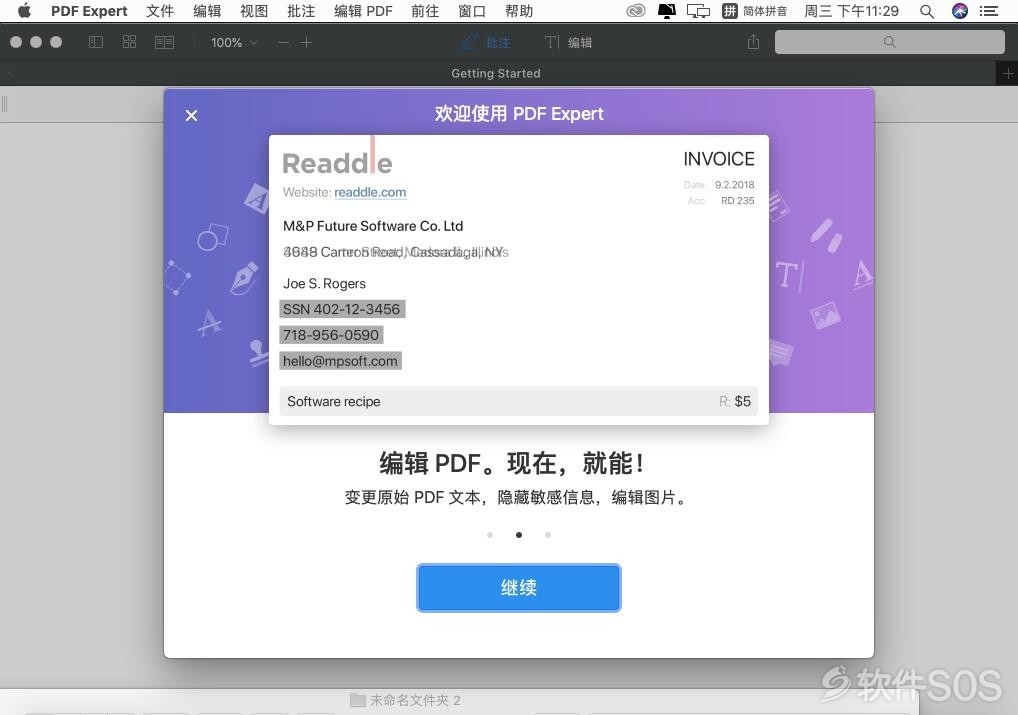Open the 窗口 menu
The width and height of the screenshot is (1018, 715).
click(472, 11)
